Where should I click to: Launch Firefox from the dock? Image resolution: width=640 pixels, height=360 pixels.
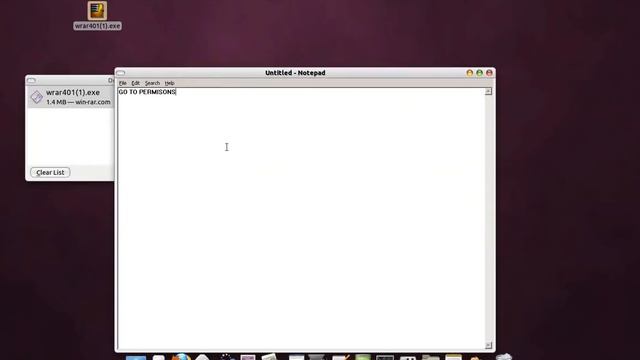click(181, 357)
